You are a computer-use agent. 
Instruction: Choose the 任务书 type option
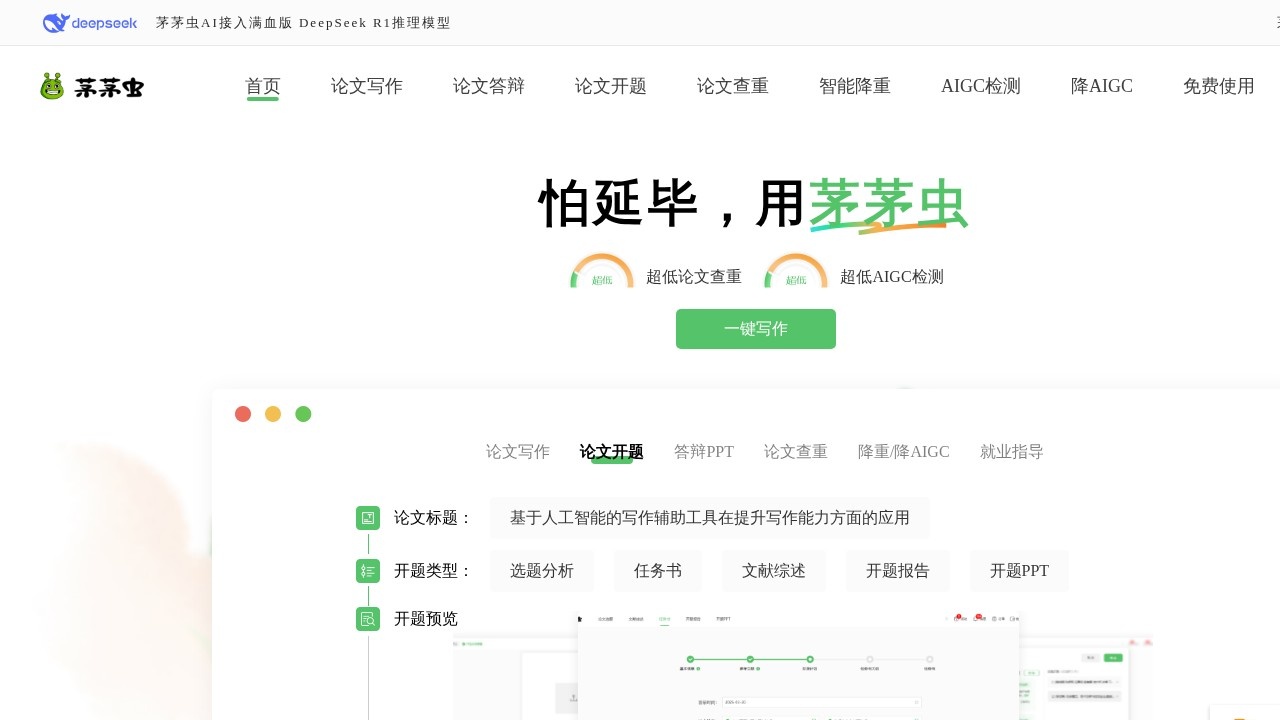tap(658, 571)
